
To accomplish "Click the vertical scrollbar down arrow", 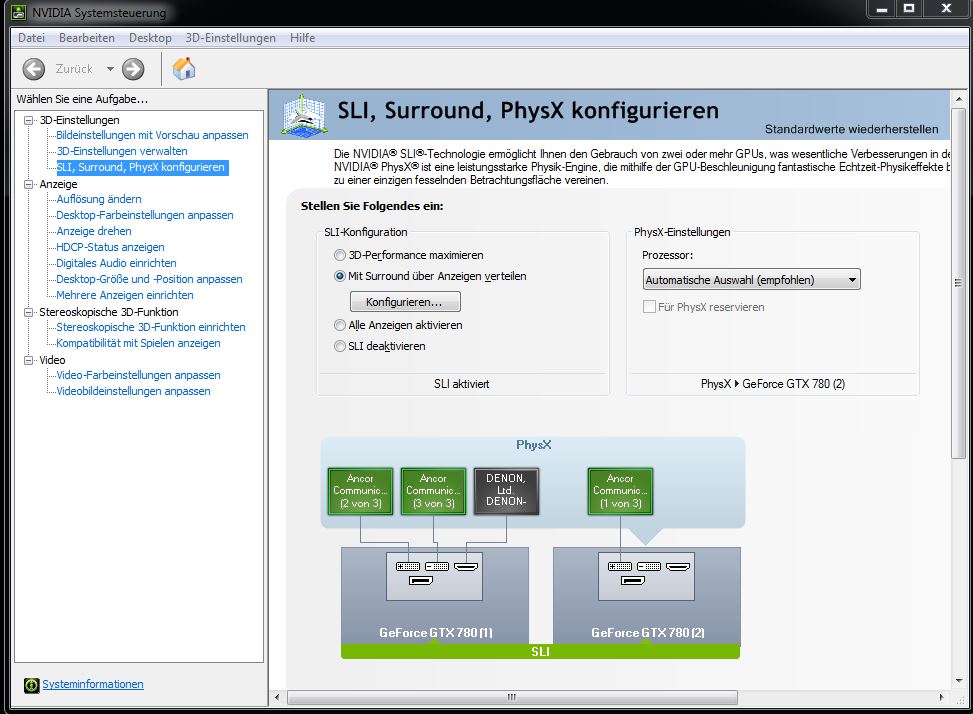I will point(958,681).
